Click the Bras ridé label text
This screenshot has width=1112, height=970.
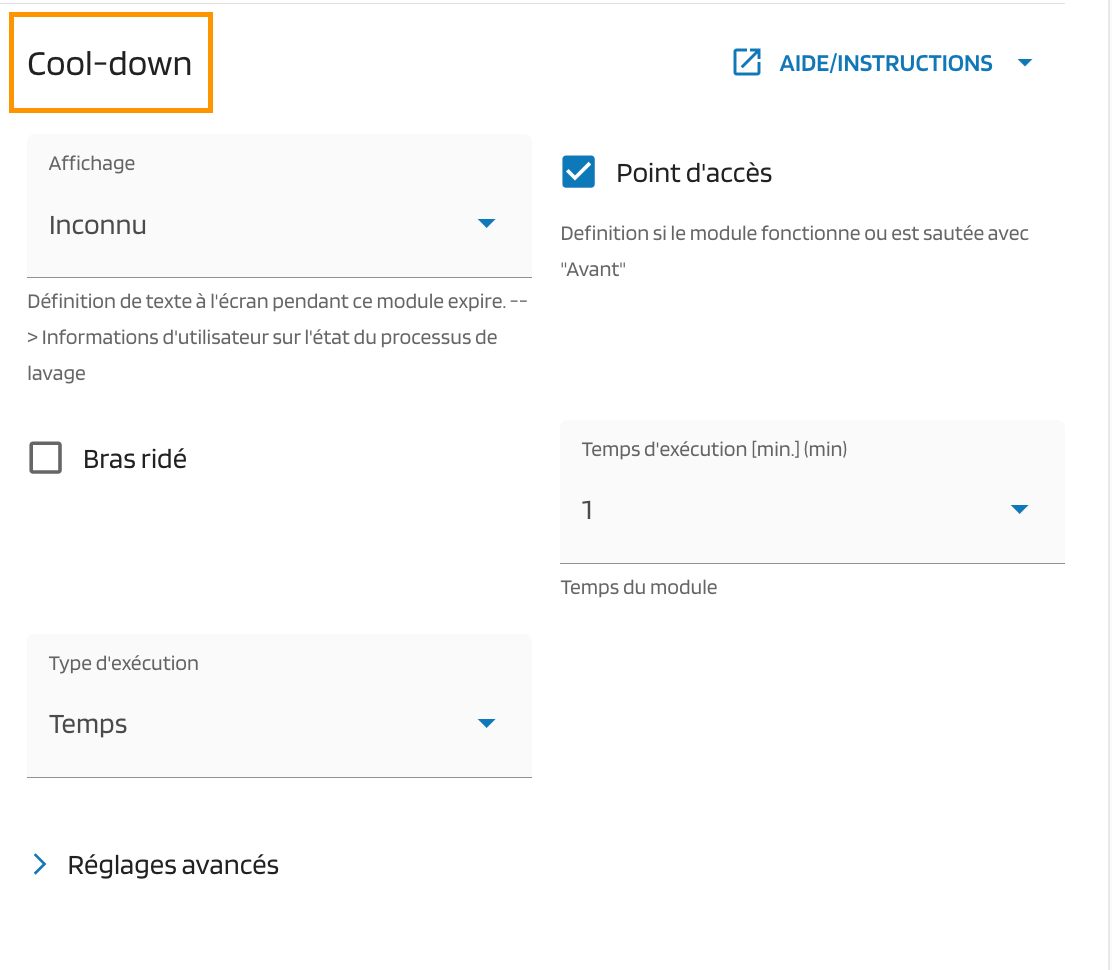coord(135,460)
